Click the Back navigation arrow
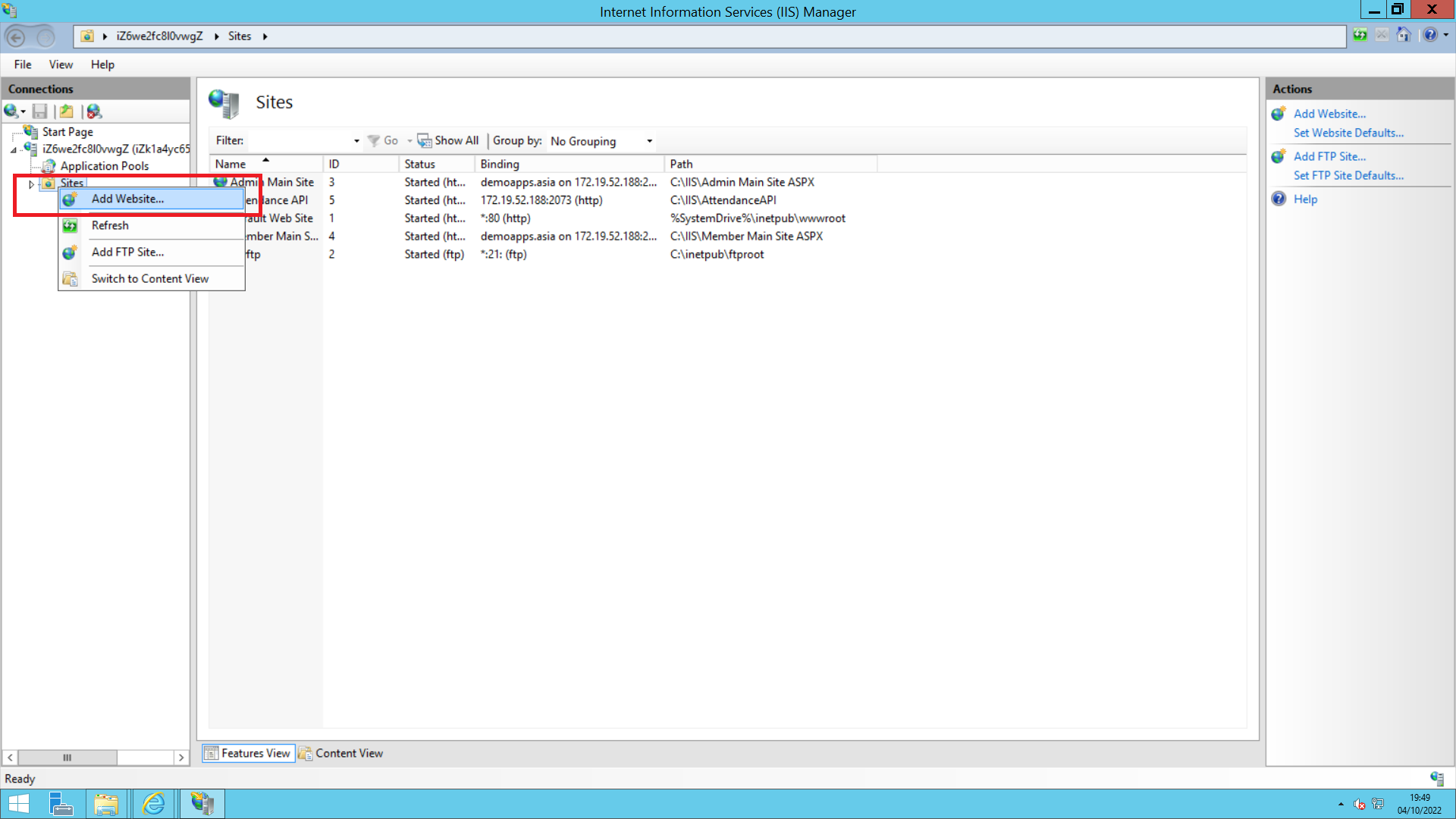 point(15,36)
